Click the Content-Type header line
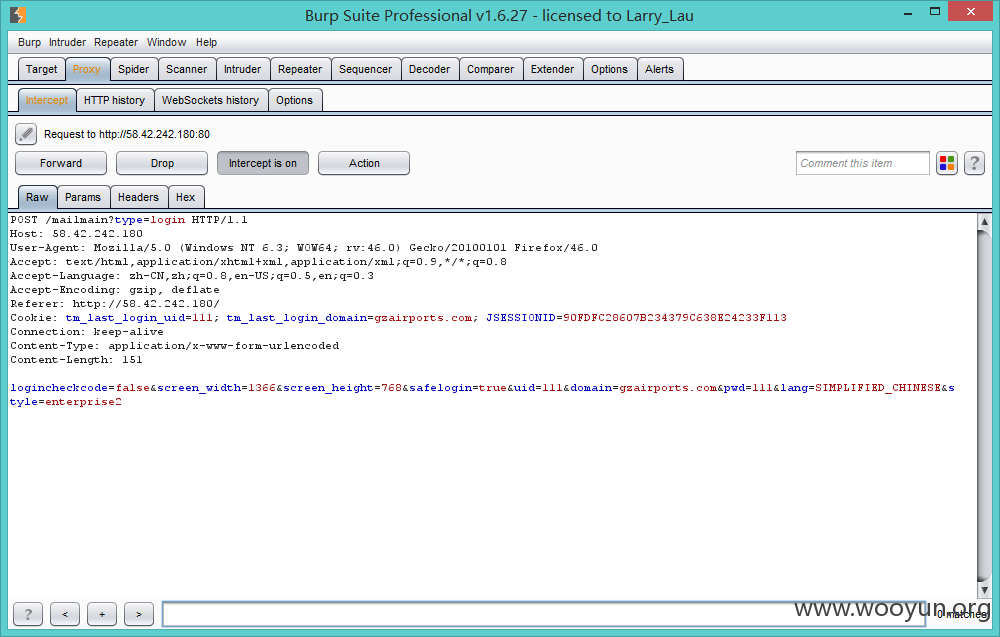1000x637 pixels. (175, 346)
